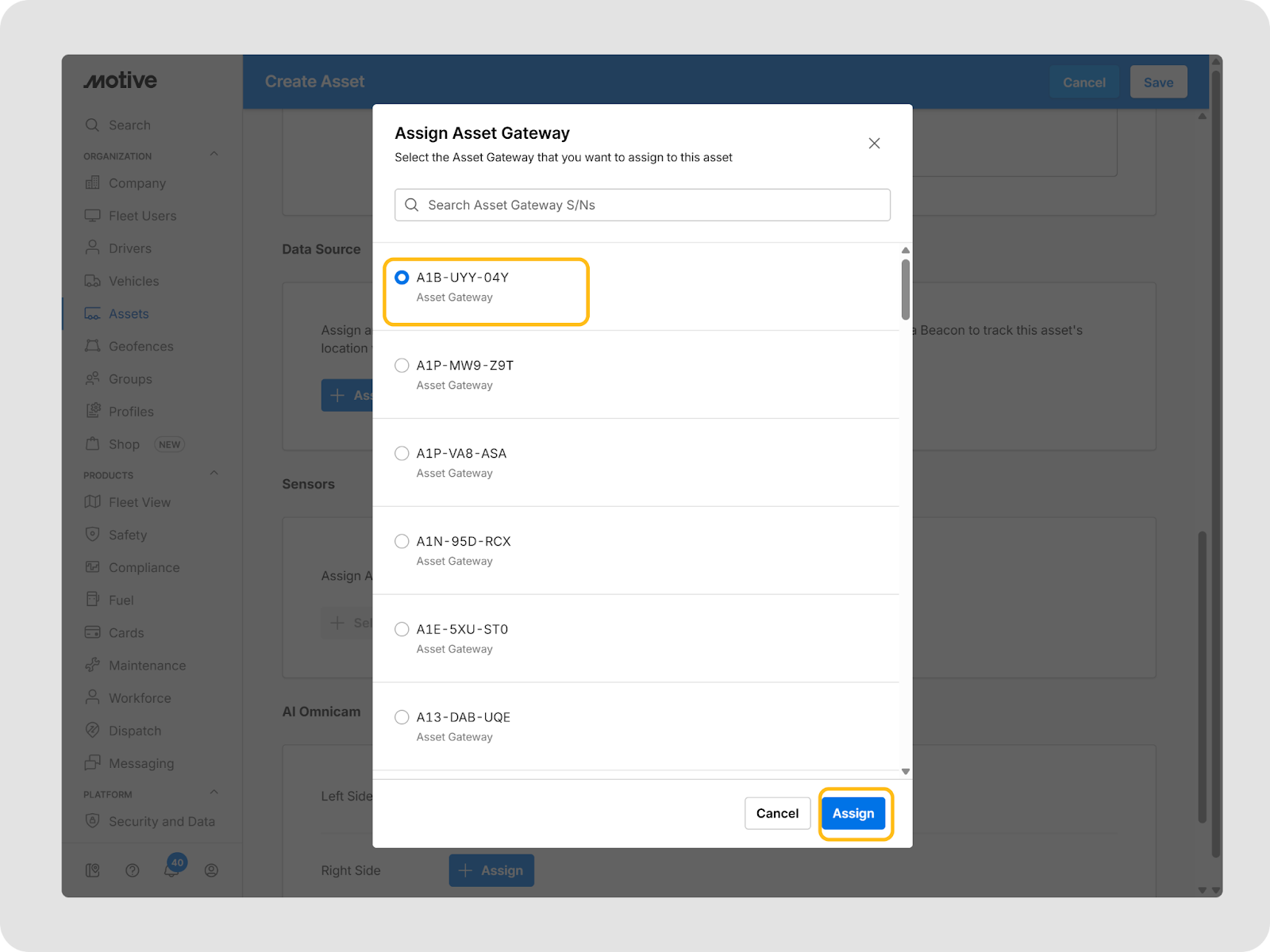The width and height of the screenshot is (1270, 952).
Task: Click the gateway list scrollbar thumb
Action: click(906, 290)
